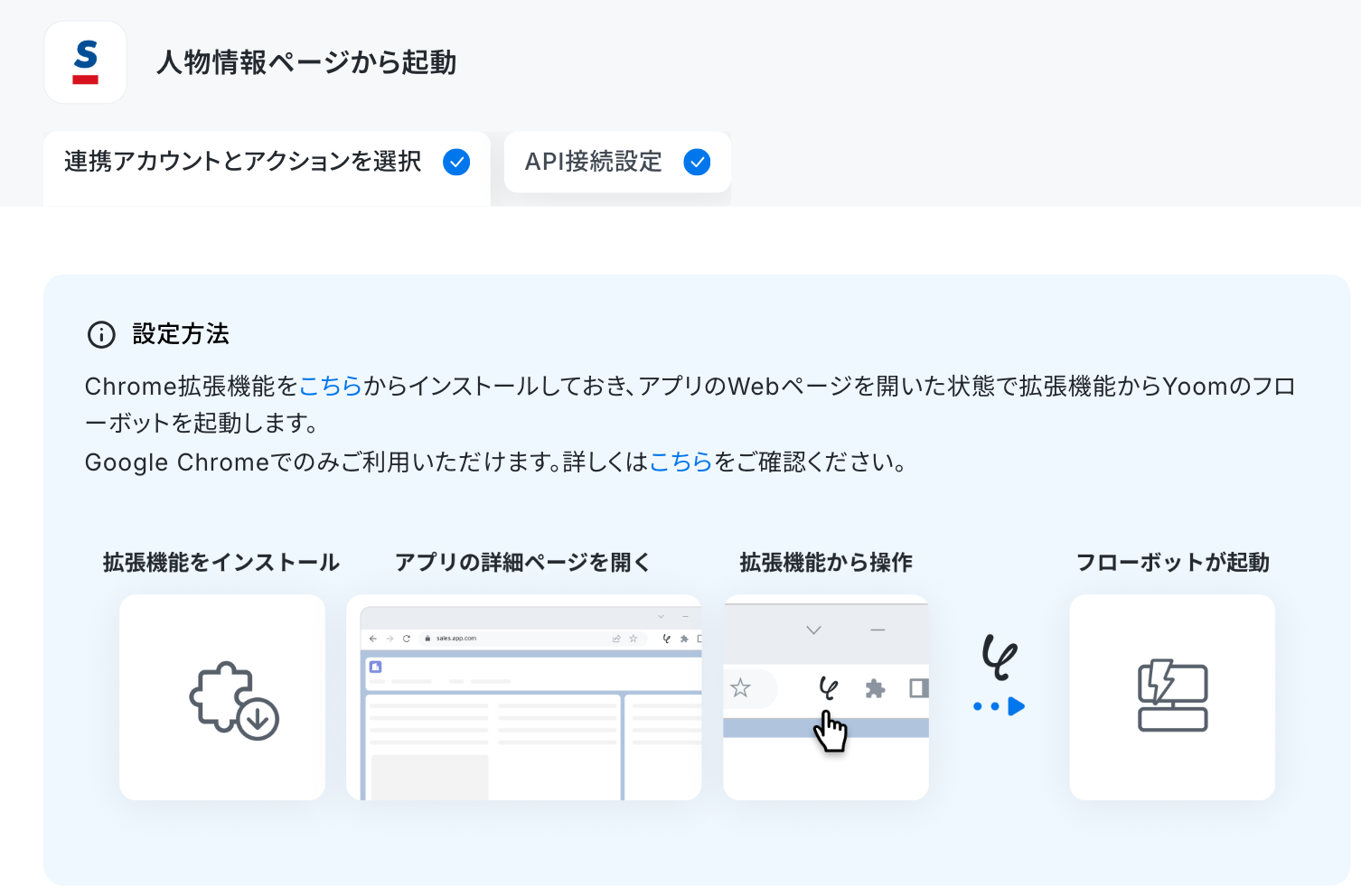This screenshot has height=896, width=1361.
Task: Click the flow bot lightning icon
Action: (x=1173, y=695)
